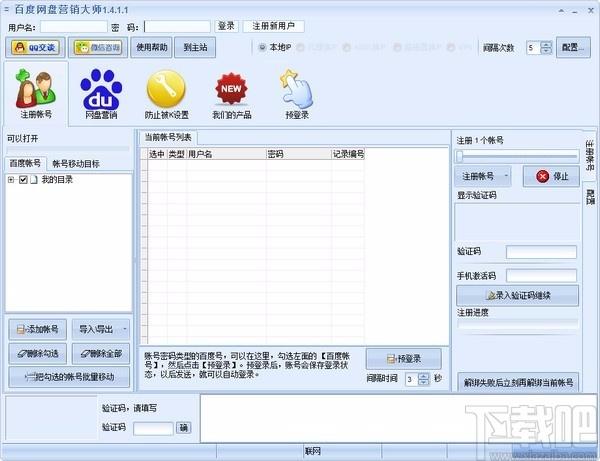
Task: Click the bottom 验证码 input field
Action: (153, 428)
